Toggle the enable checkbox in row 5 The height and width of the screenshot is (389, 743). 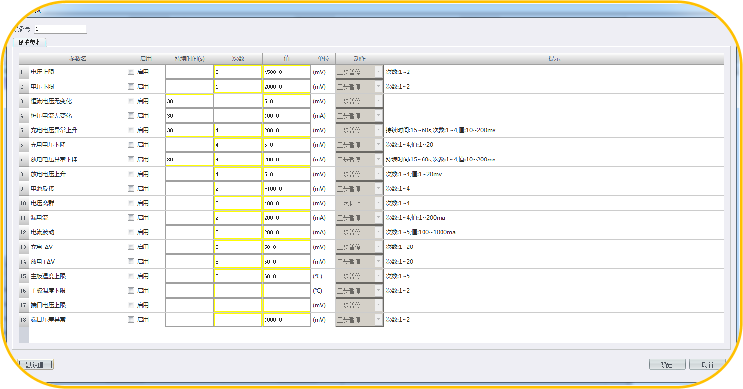tap(131, 130)
